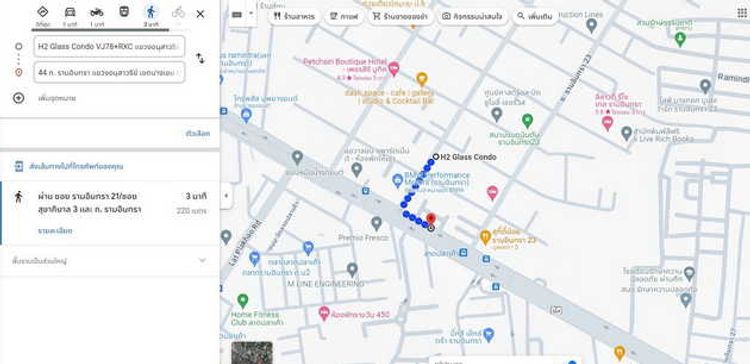750x364 pixels.
Task: Switch to walking travel mode icon
Action: pyautogui.click(x=151, y=12)
